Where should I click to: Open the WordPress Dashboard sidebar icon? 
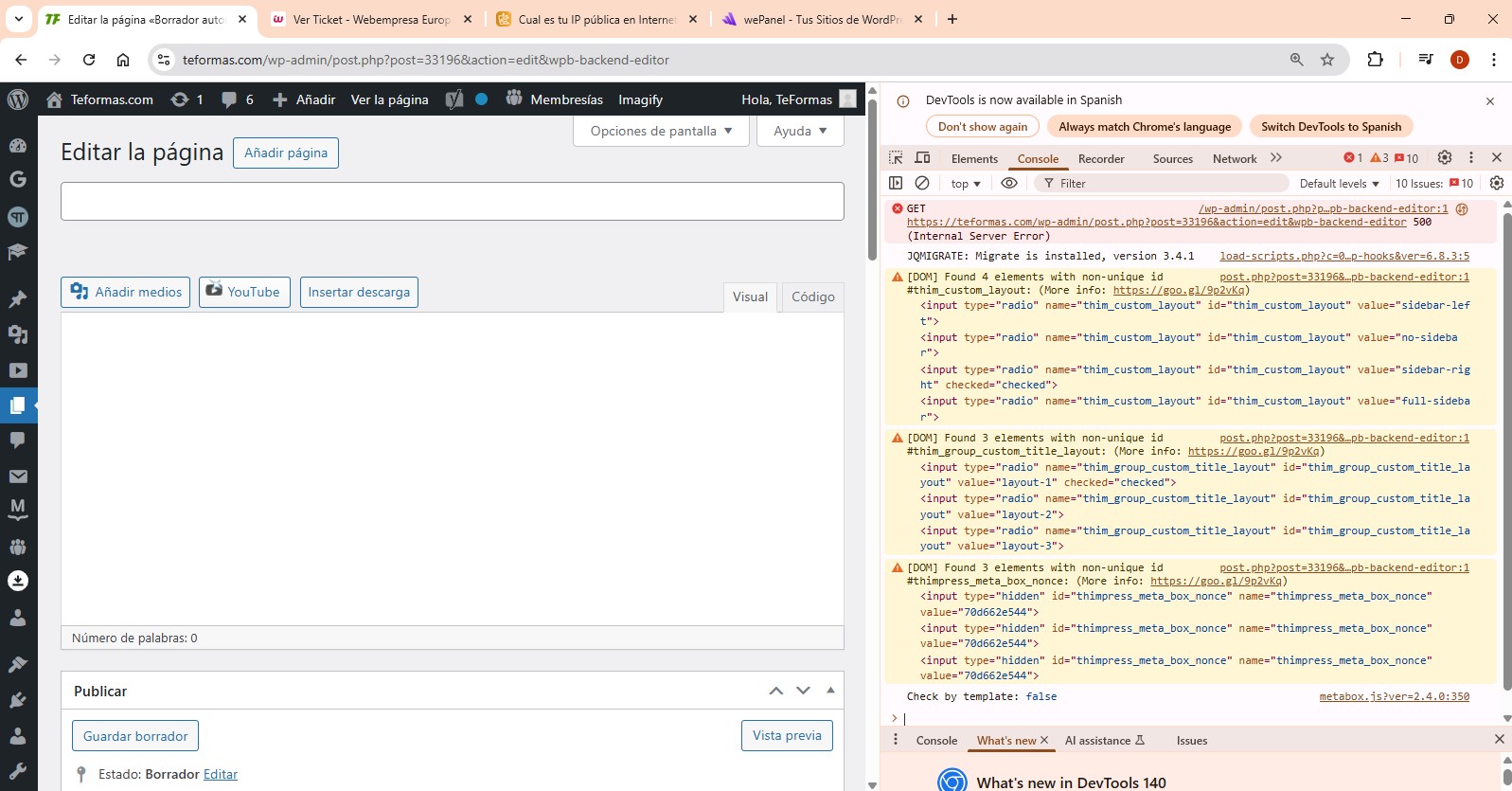click(x=18, y=145)
